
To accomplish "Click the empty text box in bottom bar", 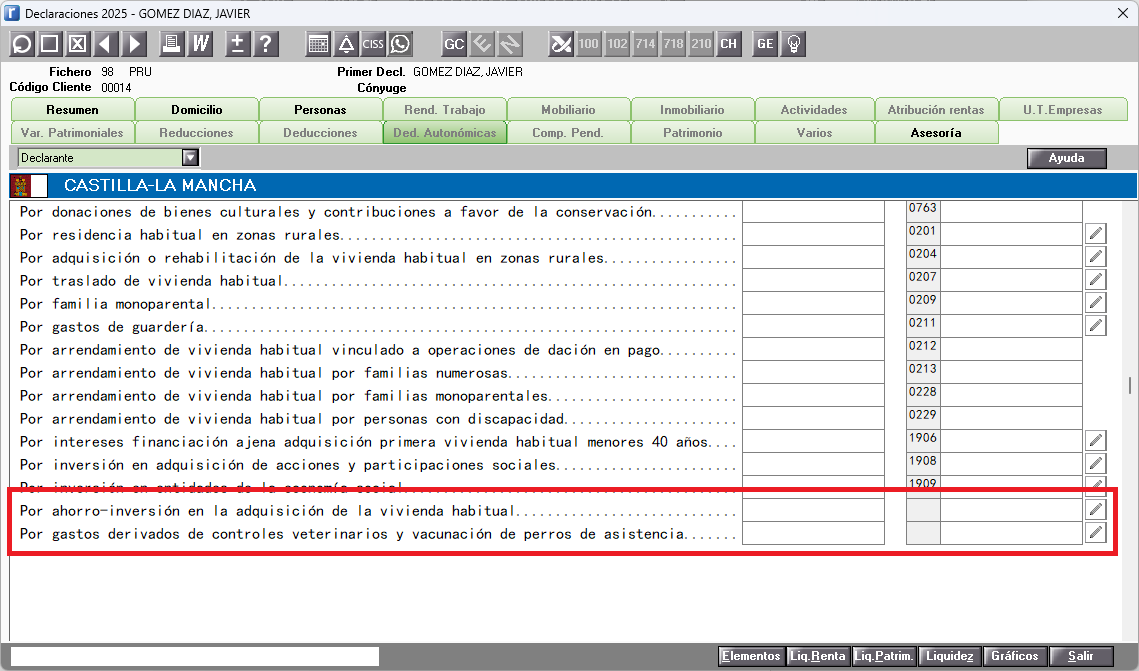I will (195, 656).
